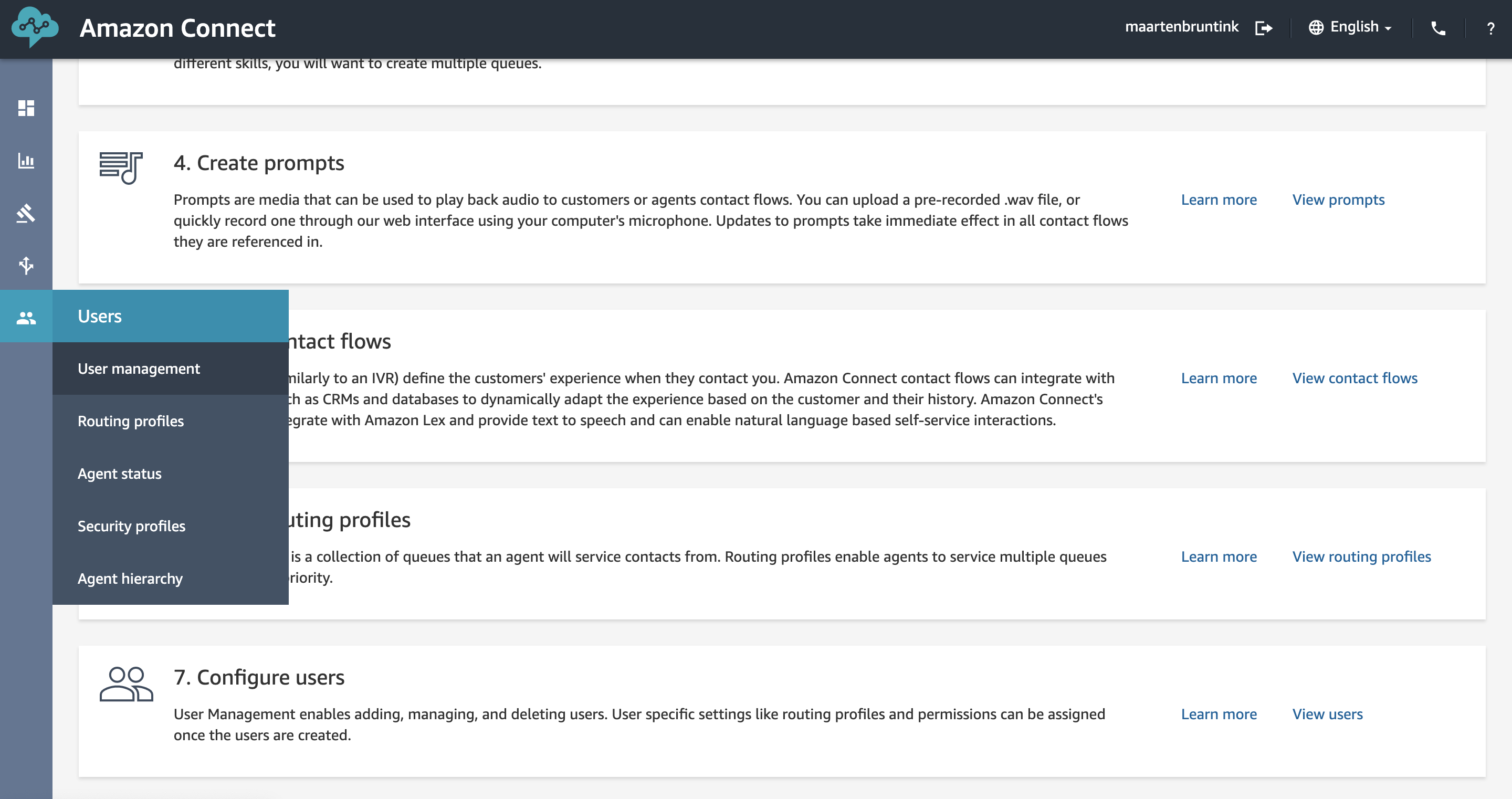The height and width of the screenshot is (799, 1512).
Task: Open the View routing profiles link
Action: [x=1362, y=556]
